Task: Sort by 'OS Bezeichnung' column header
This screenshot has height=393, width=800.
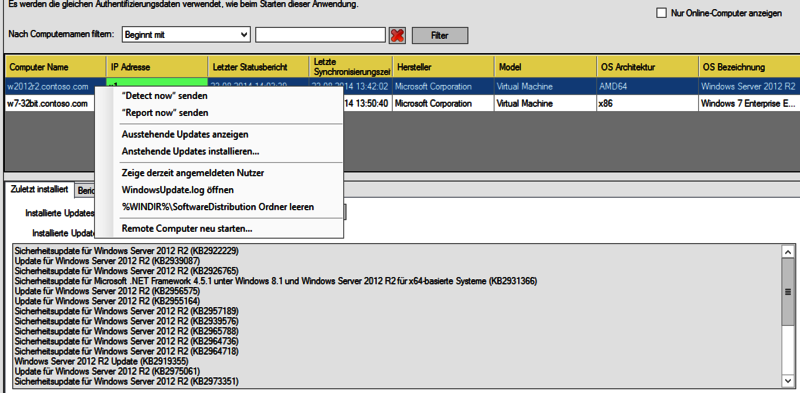Action: (x=749, y=67)
